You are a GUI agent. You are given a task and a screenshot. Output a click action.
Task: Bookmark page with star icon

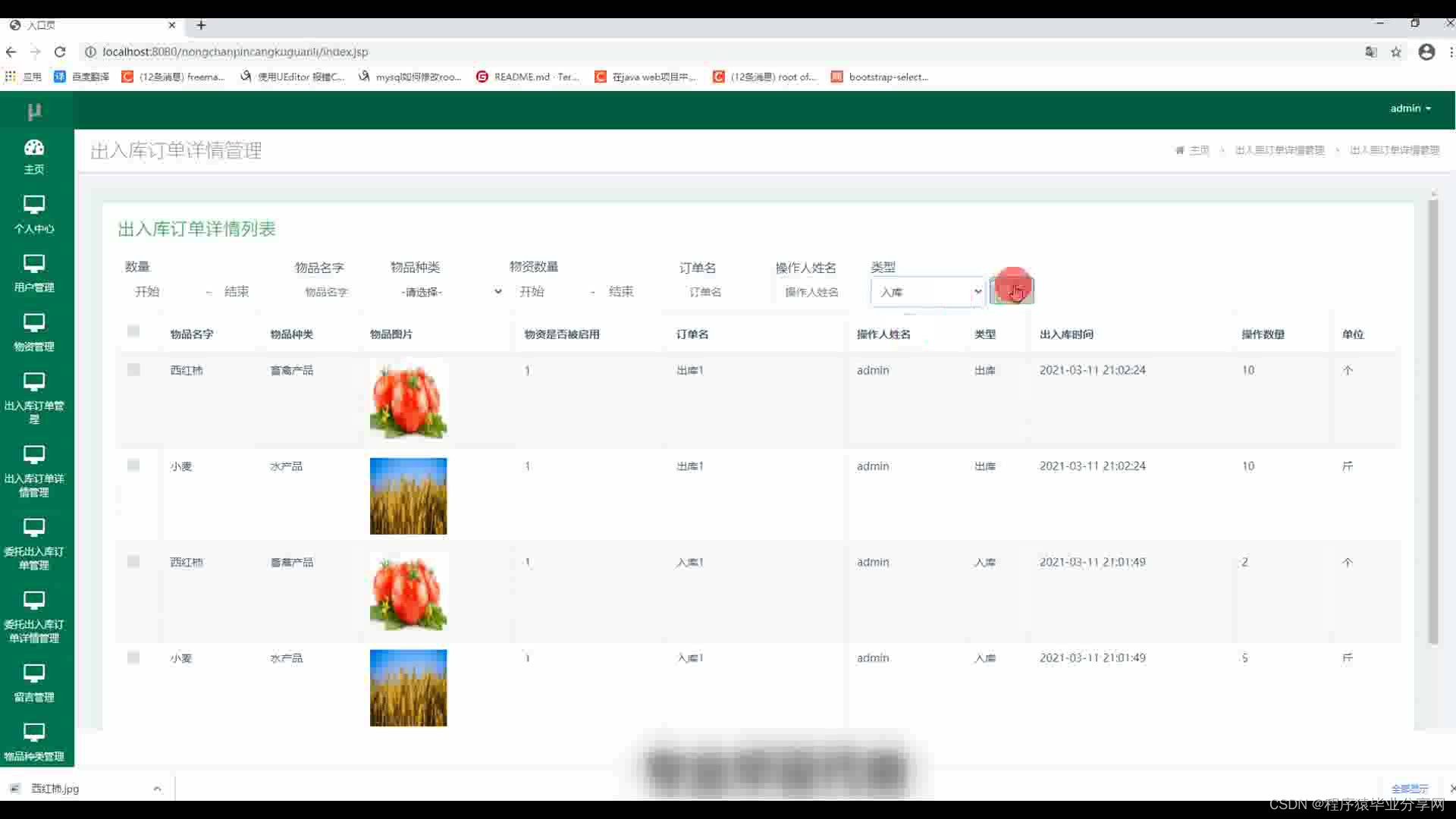(x=1395, y=52)
